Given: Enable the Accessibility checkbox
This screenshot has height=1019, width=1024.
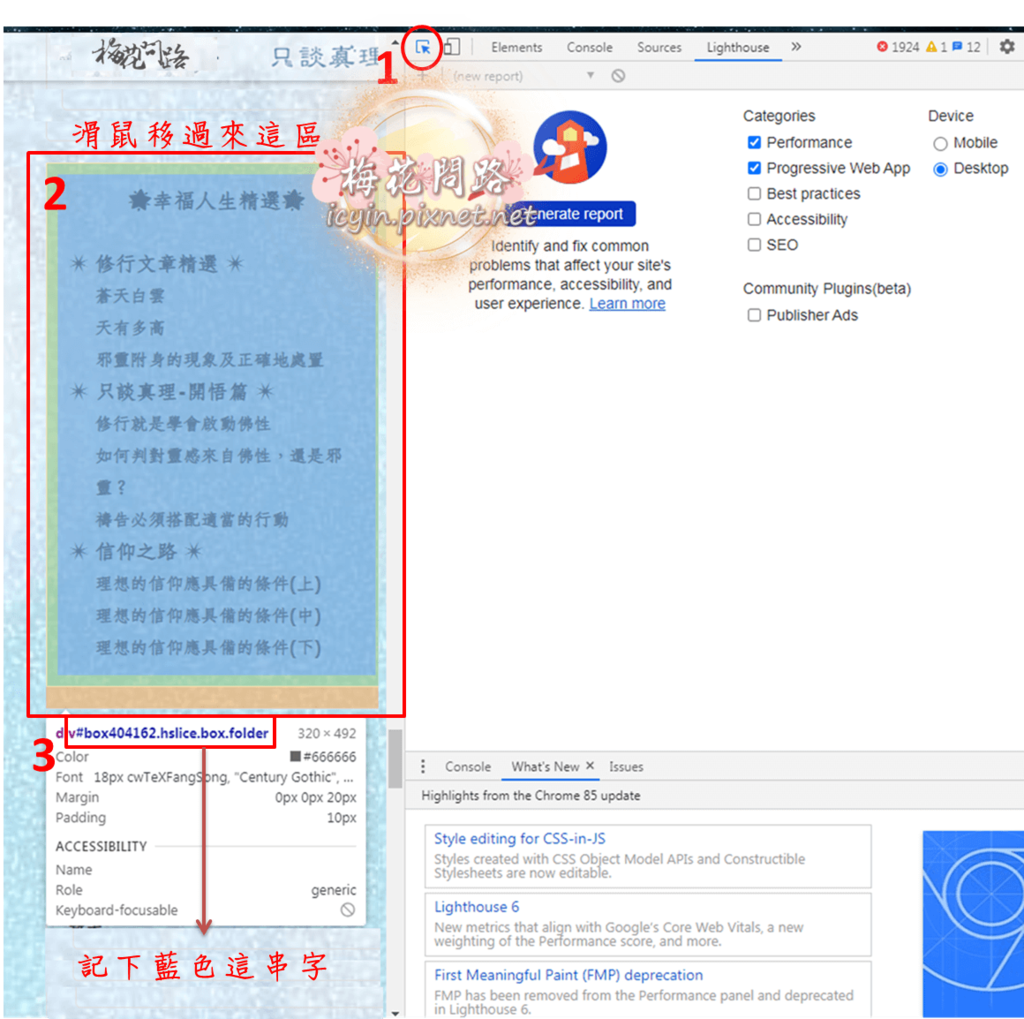Looking at the screenshot, I should coord(754,219).
